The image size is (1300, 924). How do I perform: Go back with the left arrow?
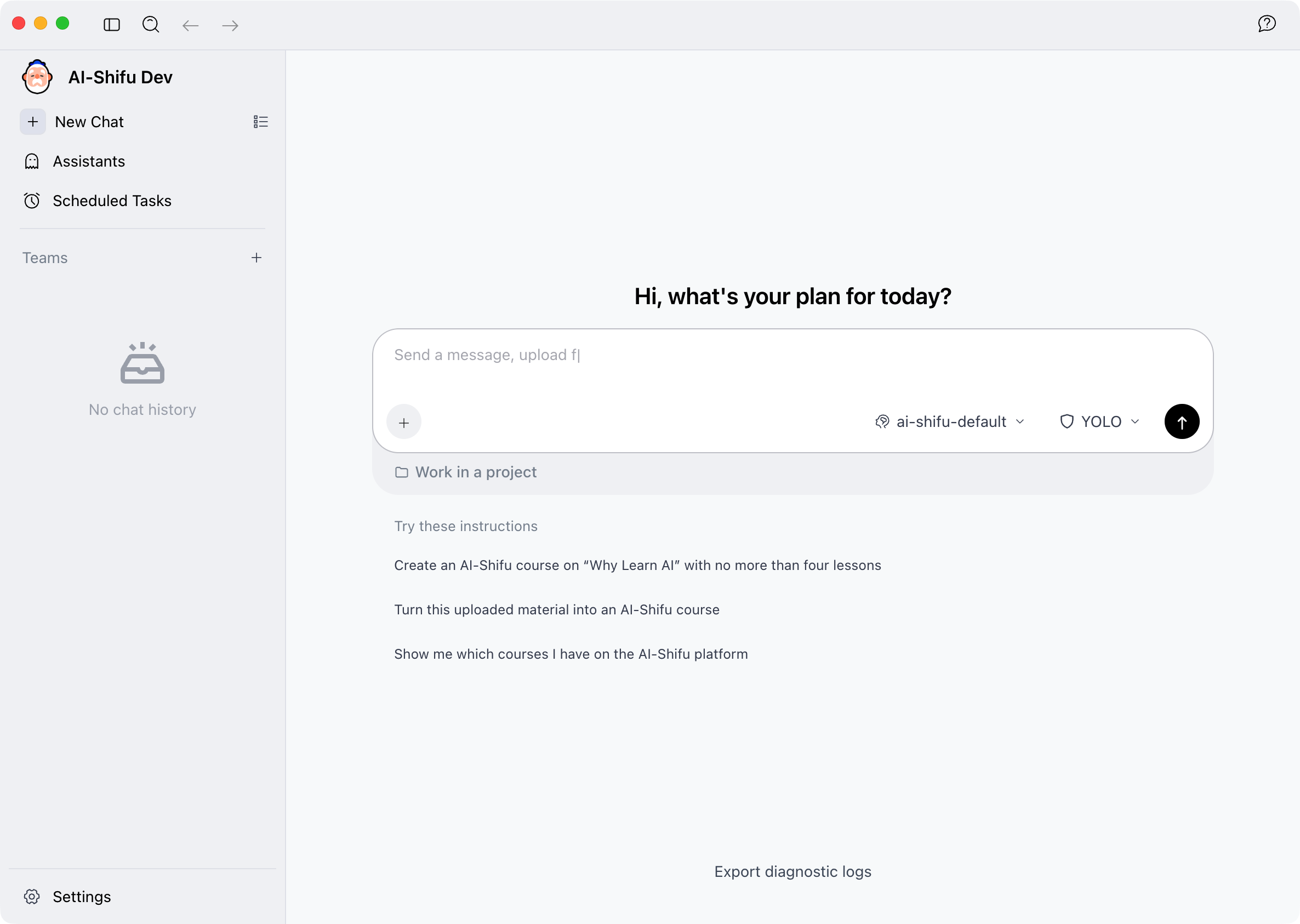tap(190, 25)
